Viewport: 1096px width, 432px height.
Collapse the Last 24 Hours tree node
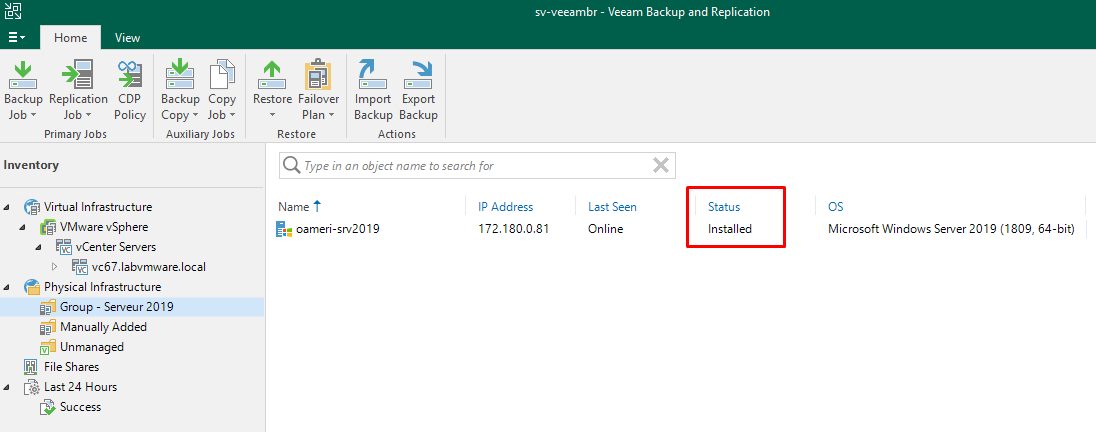click(7, 387)
